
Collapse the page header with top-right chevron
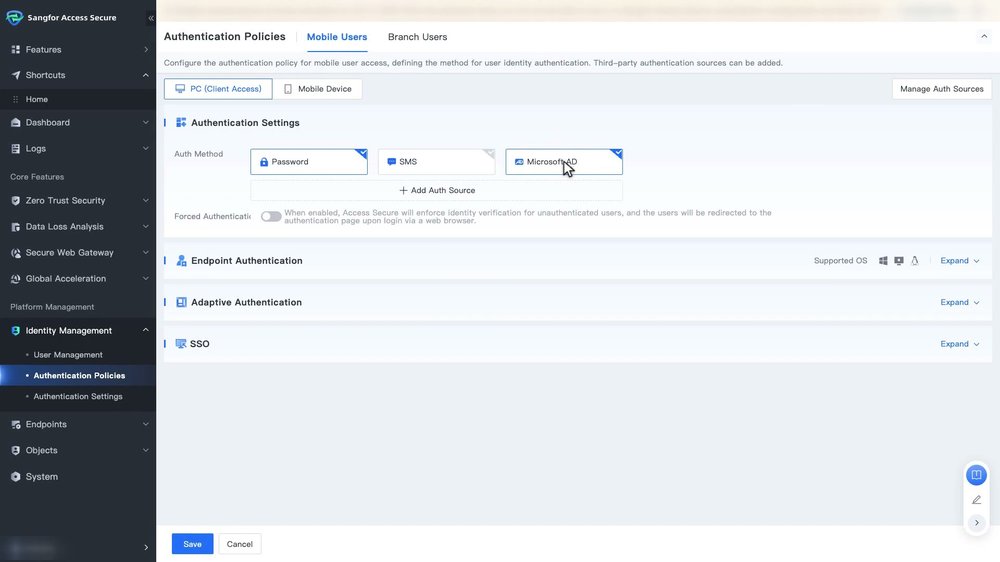(x=984, y=36)
